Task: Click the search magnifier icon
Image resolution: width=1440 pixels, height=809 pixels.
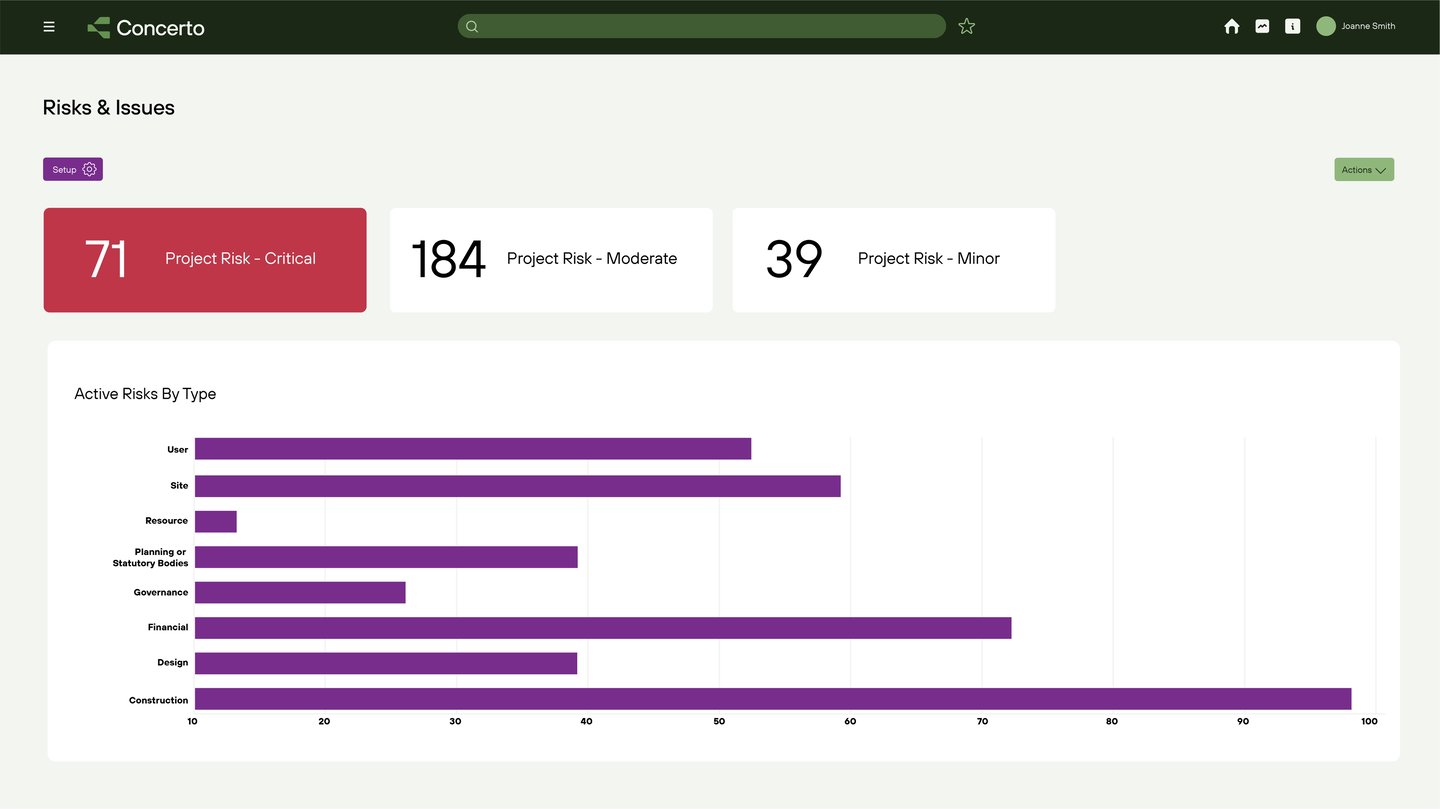Action: click(x=472, y=27)
